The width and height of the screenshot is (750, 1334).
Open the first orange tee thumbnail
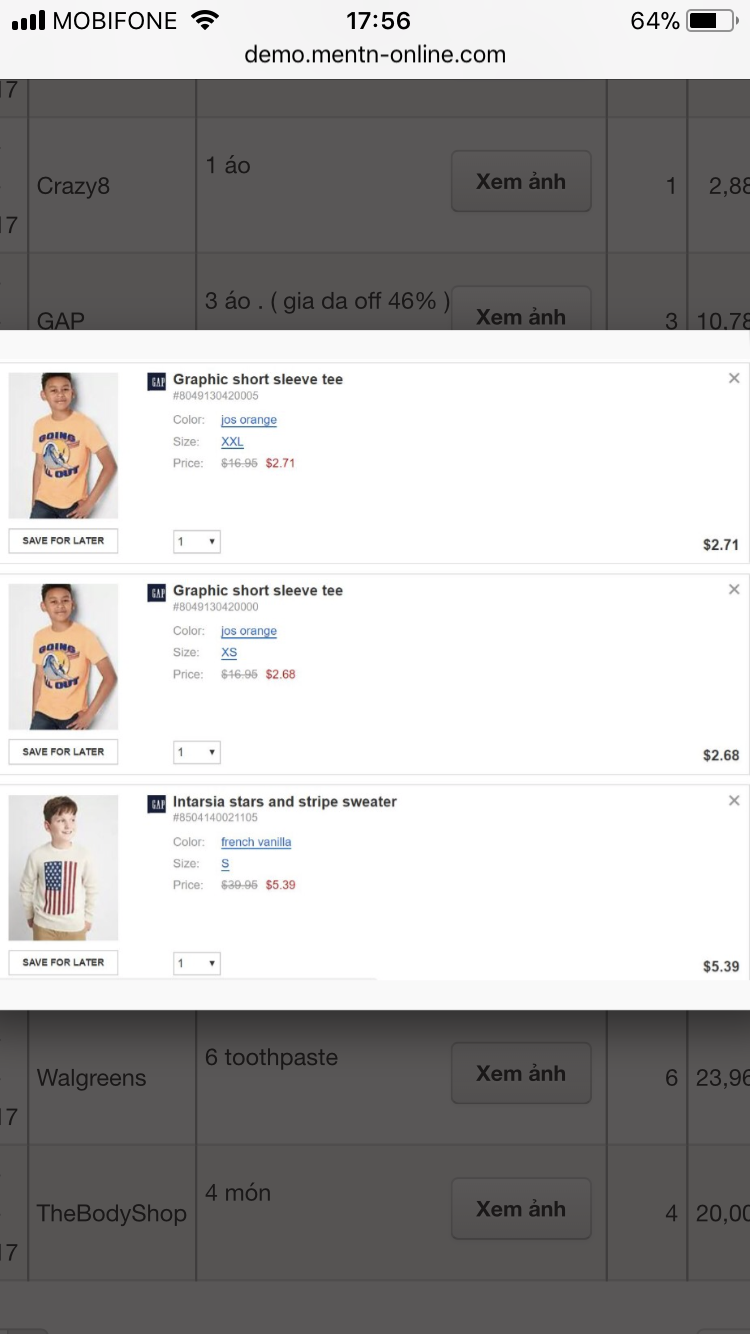(x=63, y=445)
